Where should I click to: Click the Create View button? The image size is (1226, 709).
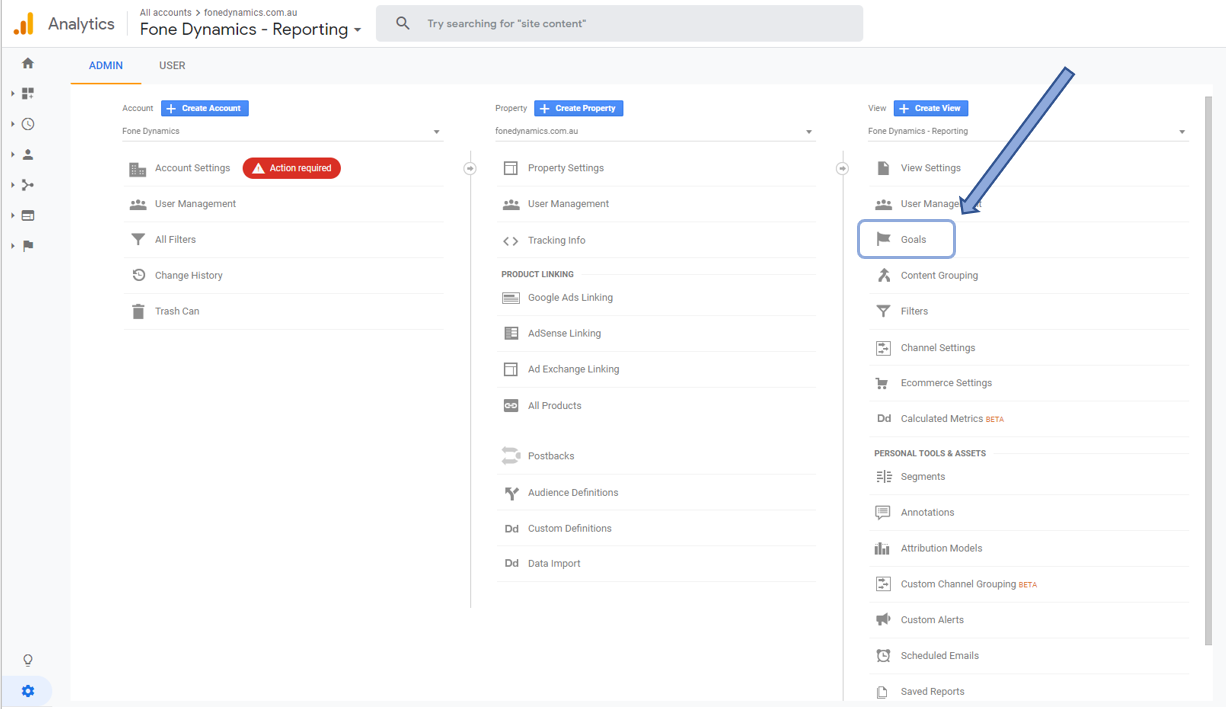931,108
